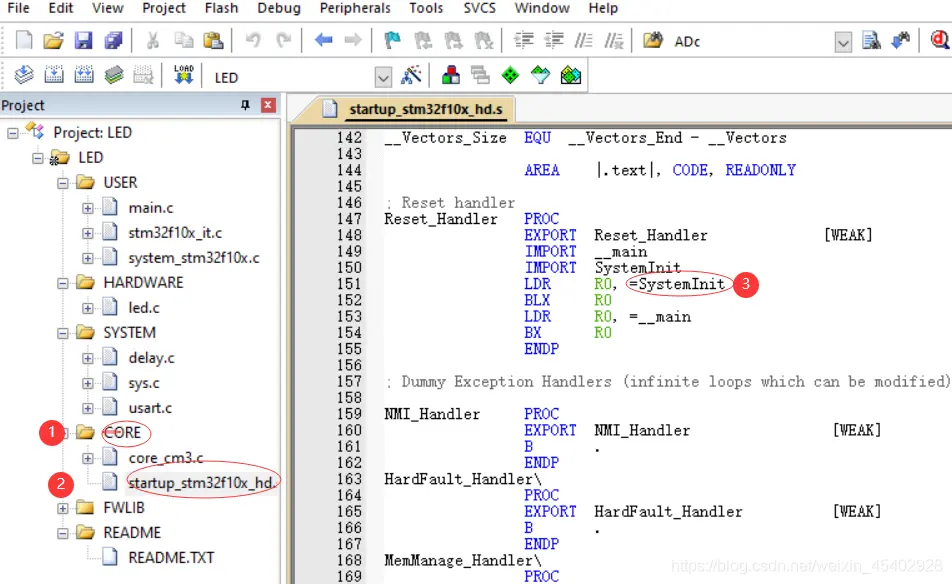Click the Navigate Backwards blue arrow
The image size is (952, 584).
tap(323, 41)
